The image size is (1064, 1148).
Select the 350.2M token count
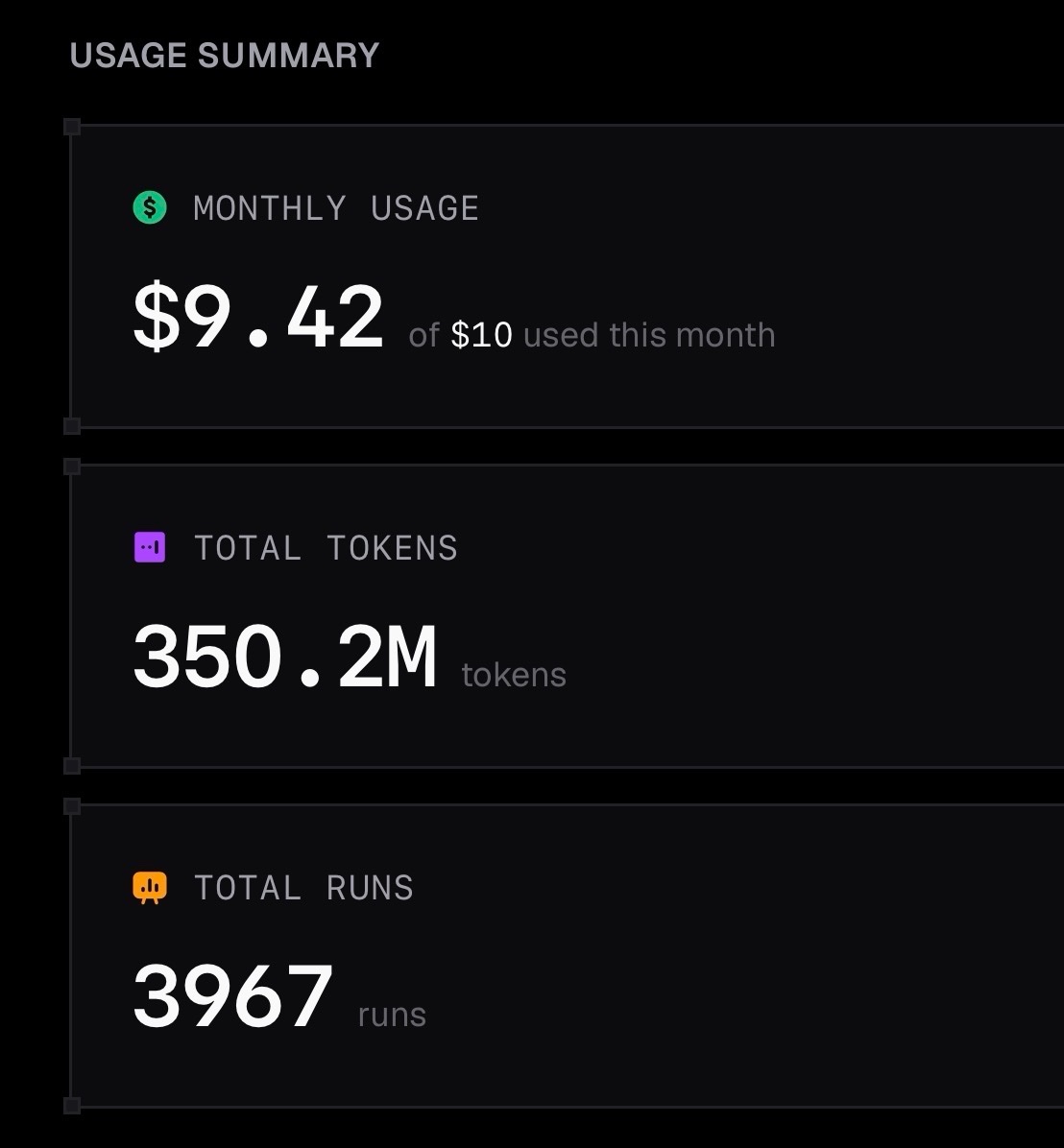click(285, 656)
